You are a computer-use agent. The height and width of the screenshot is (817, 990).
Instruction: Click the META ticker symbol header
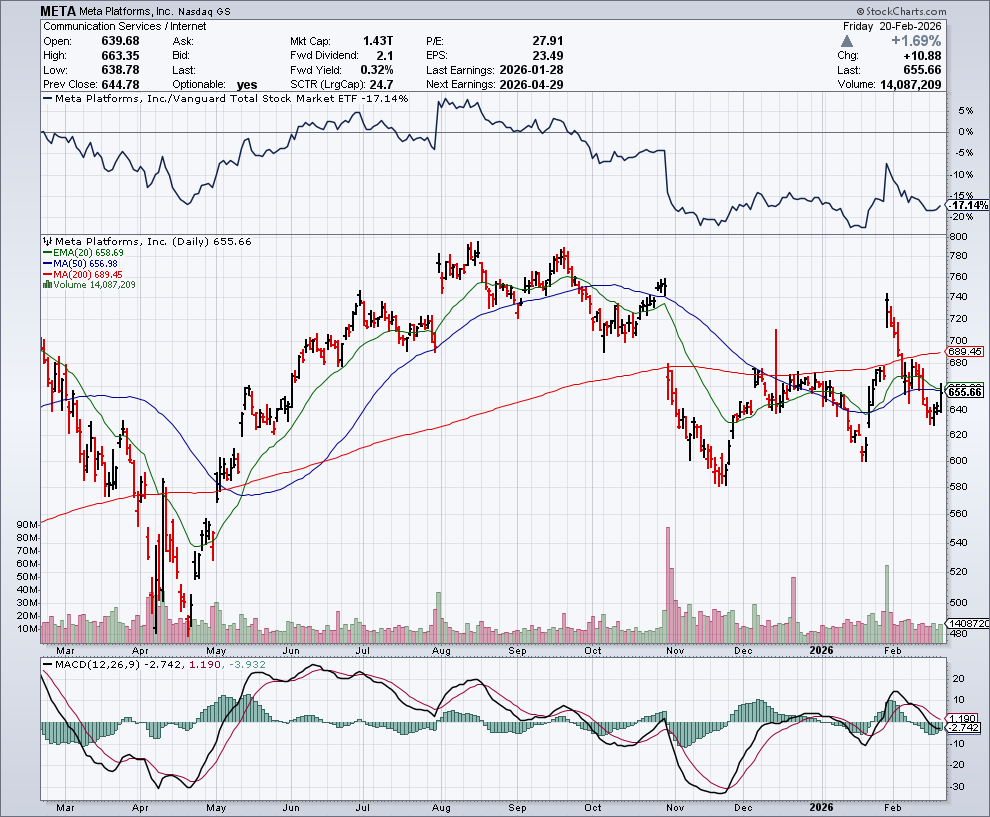pos(61,11)
